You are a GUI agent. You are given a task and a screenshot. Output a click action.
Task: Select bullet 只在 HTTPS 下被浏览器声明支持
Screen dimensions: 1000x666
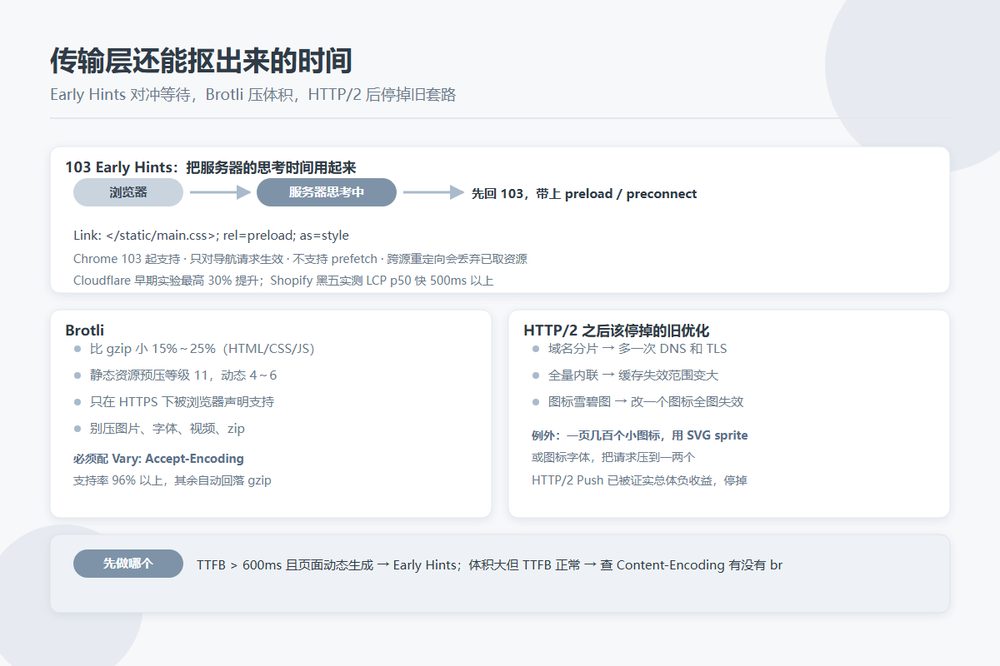coord(182,402)
